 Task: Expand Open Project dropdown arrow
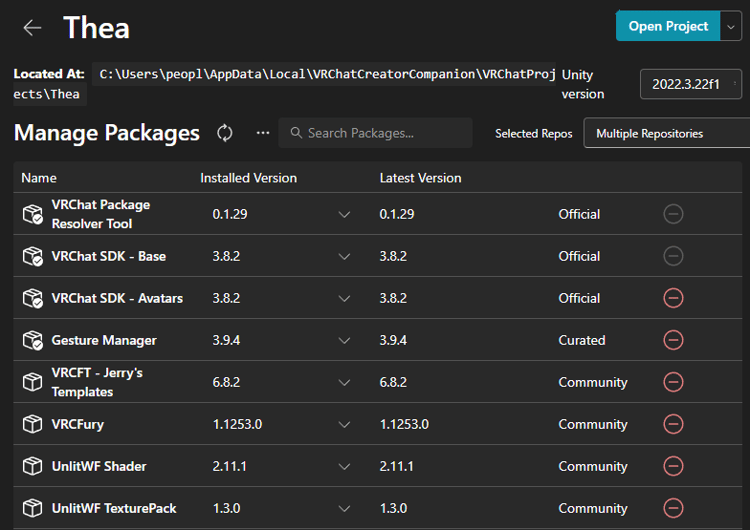pyautogui.click(x=730, y=26)
